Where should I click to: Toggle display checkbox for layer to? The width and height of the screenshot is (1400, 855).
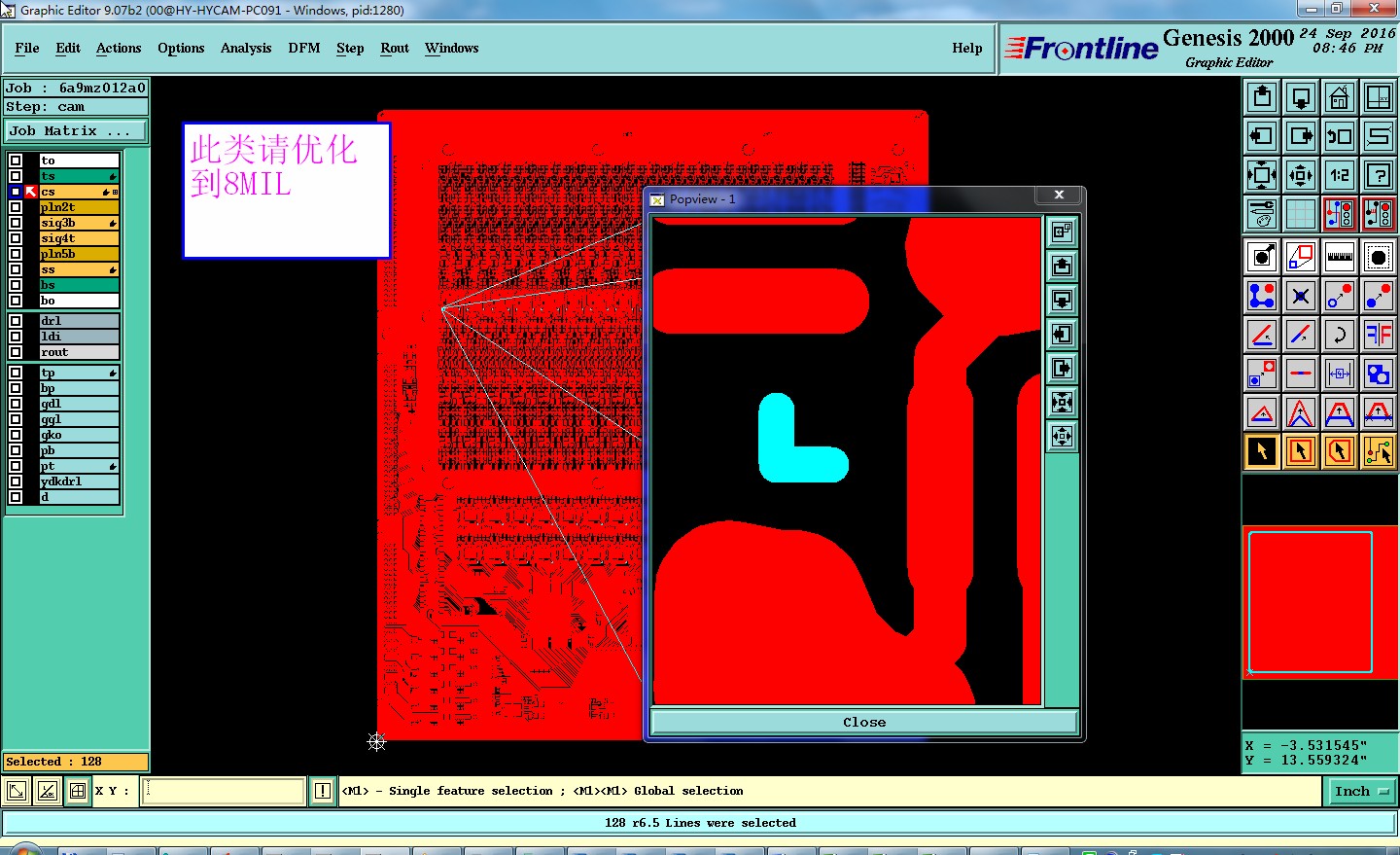pyautogui.click(x=16, y=160)
